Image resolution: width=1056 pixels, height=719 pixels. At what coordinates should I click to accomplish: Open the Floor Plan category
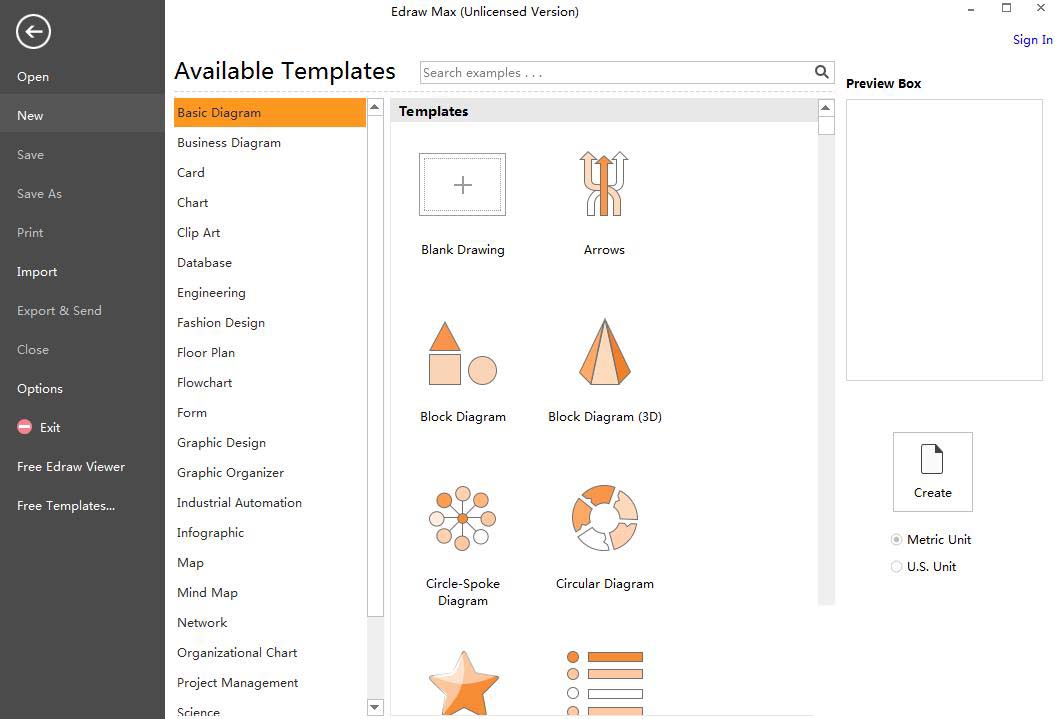(206, 353)
